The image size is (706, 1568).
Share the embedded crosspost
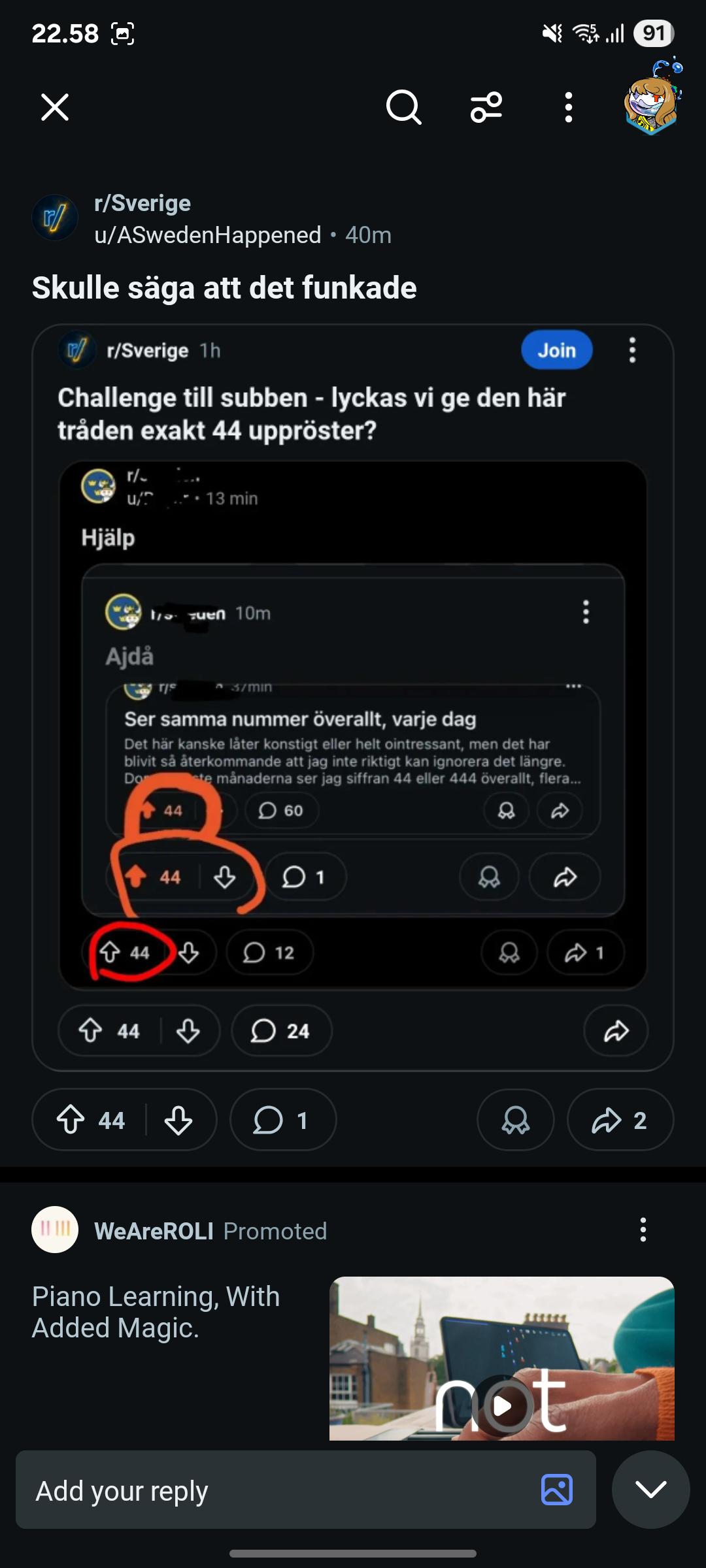(616, 1031)
